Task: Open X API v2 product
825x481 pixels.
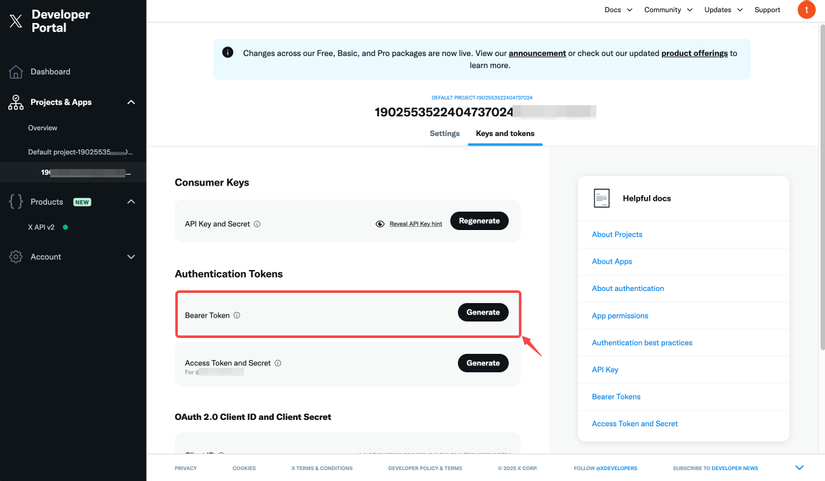Action: pos(41,227)
